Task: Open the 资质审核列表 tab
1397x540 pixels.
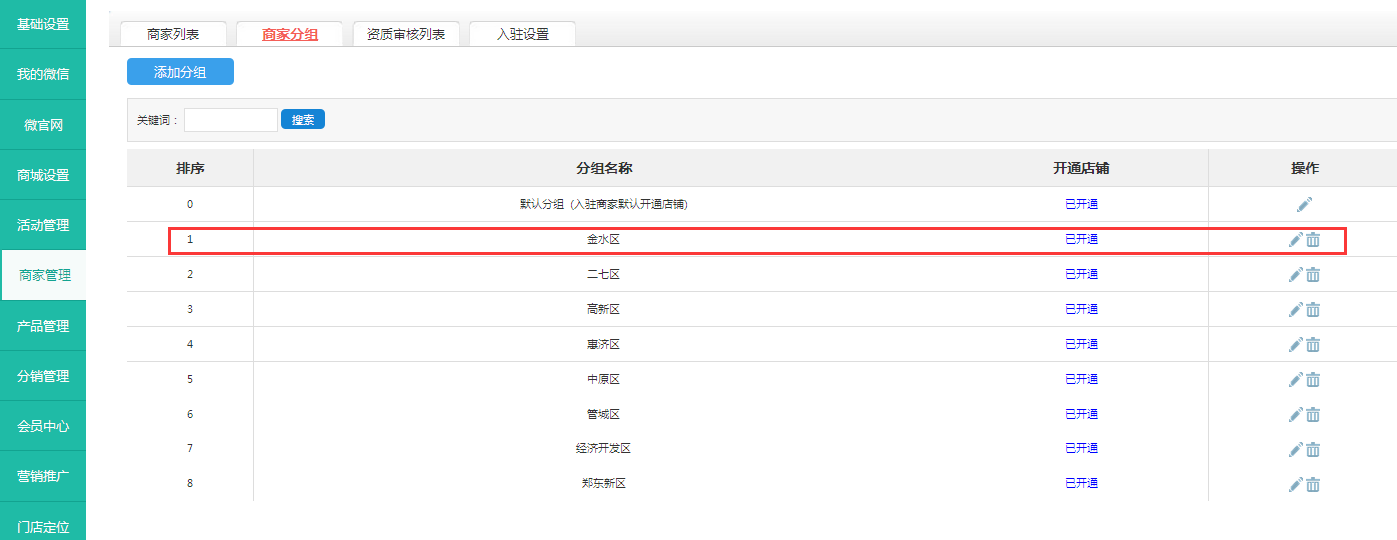Action: [405, 34]
